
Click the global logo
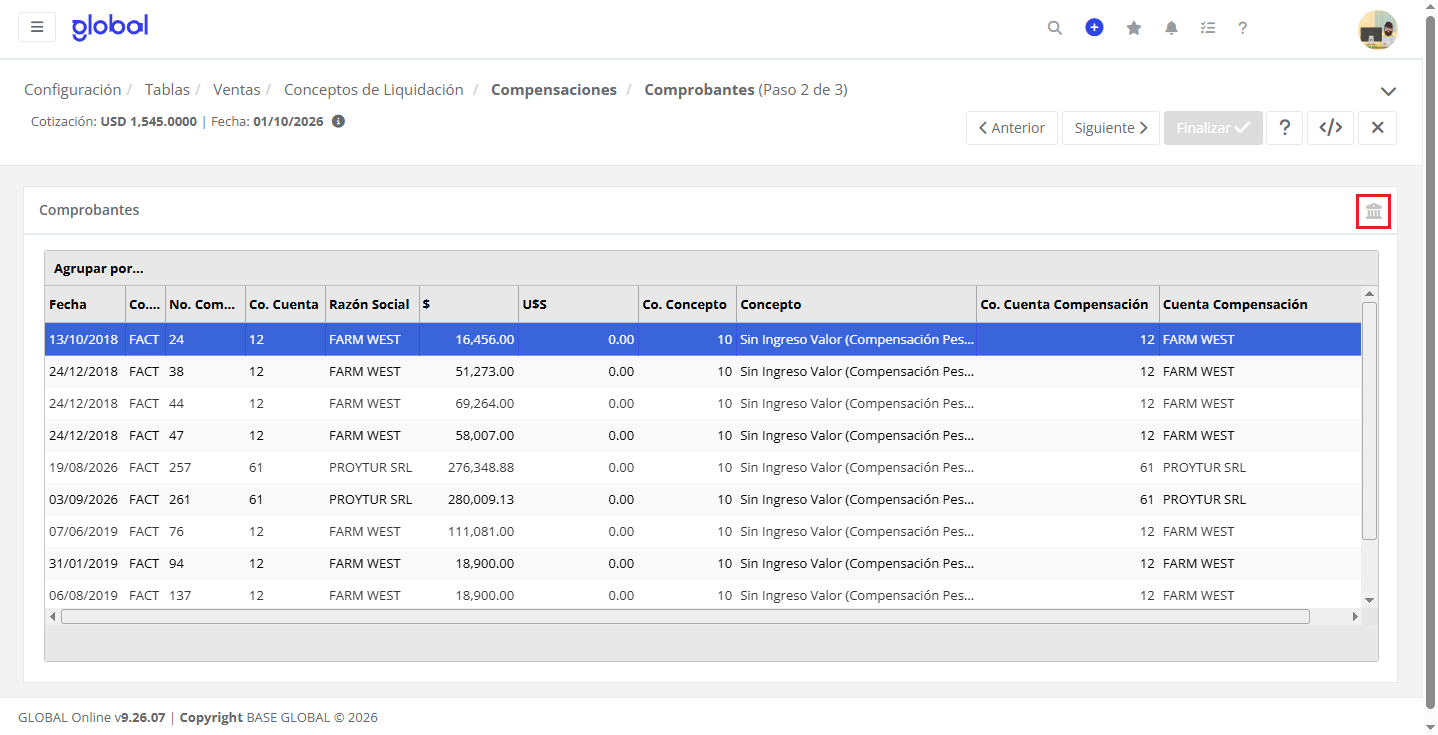(x=110, y=27)
